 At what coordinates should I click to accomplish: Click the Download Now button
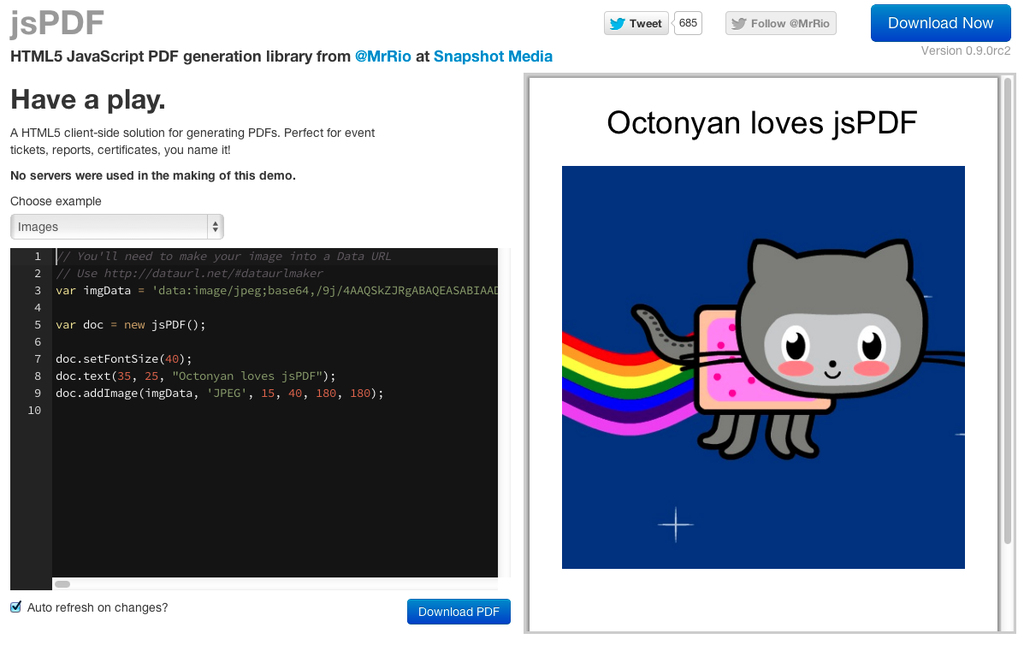click(x=940, y=23)
